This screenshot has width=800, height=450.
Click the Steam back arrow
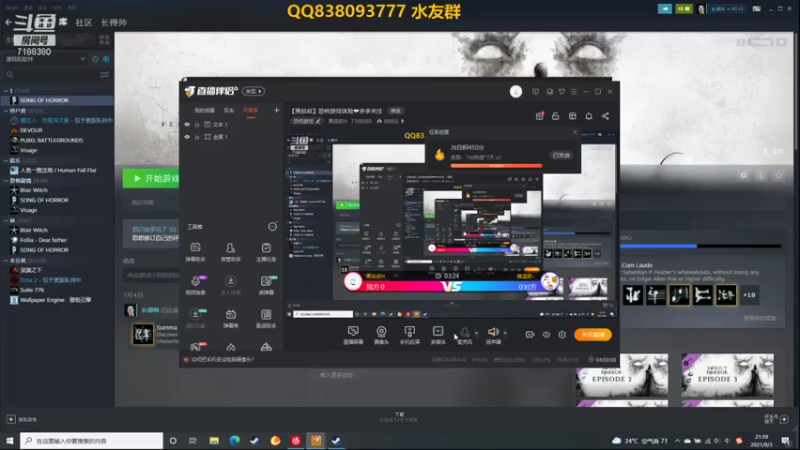click(8, 22)
